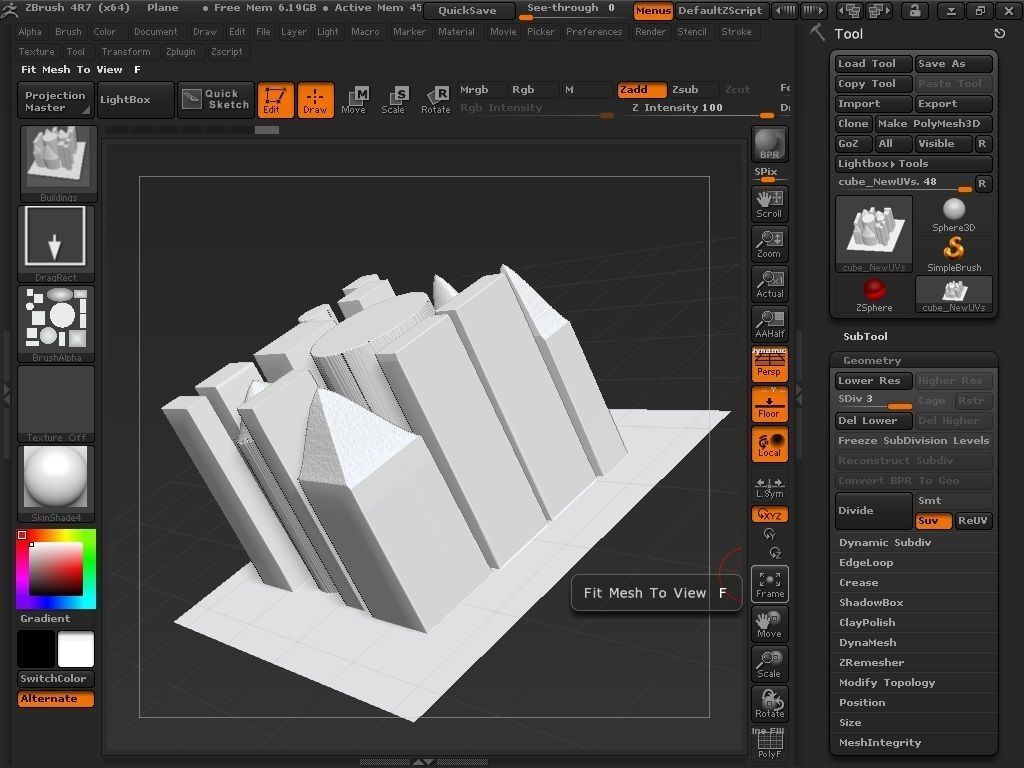Toggle Alternate color button

coord(56,699)
